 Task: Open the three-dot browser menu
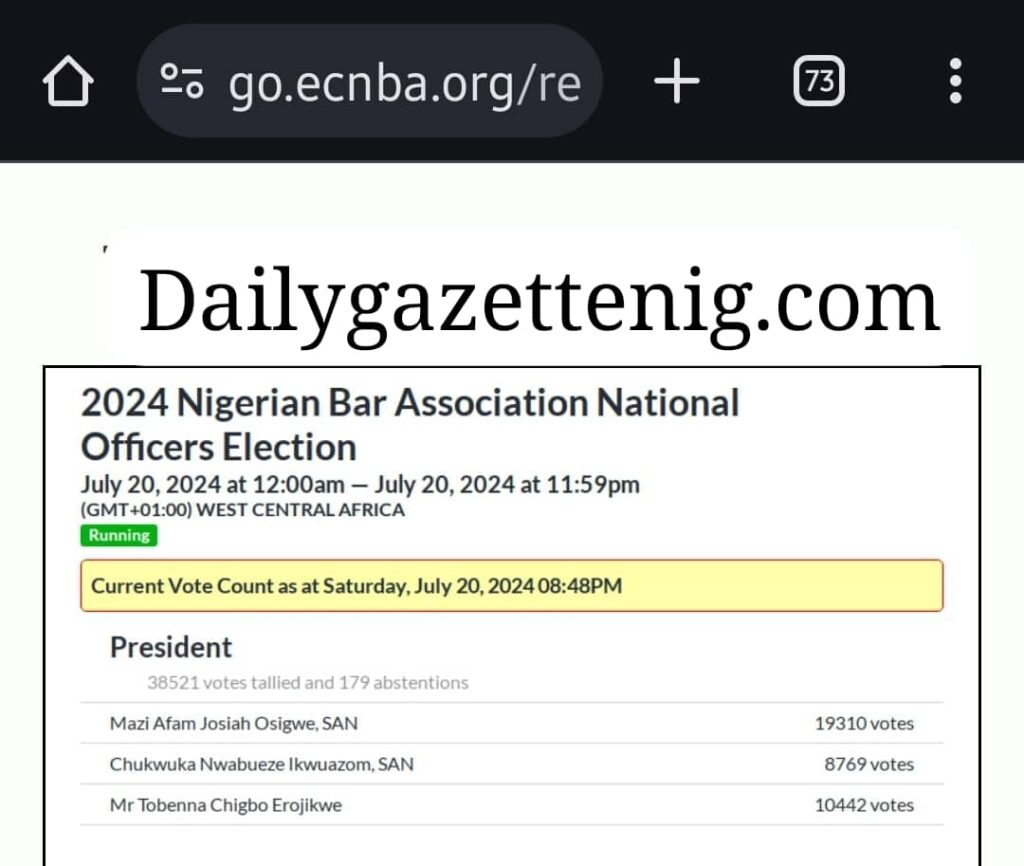[955, 81]
